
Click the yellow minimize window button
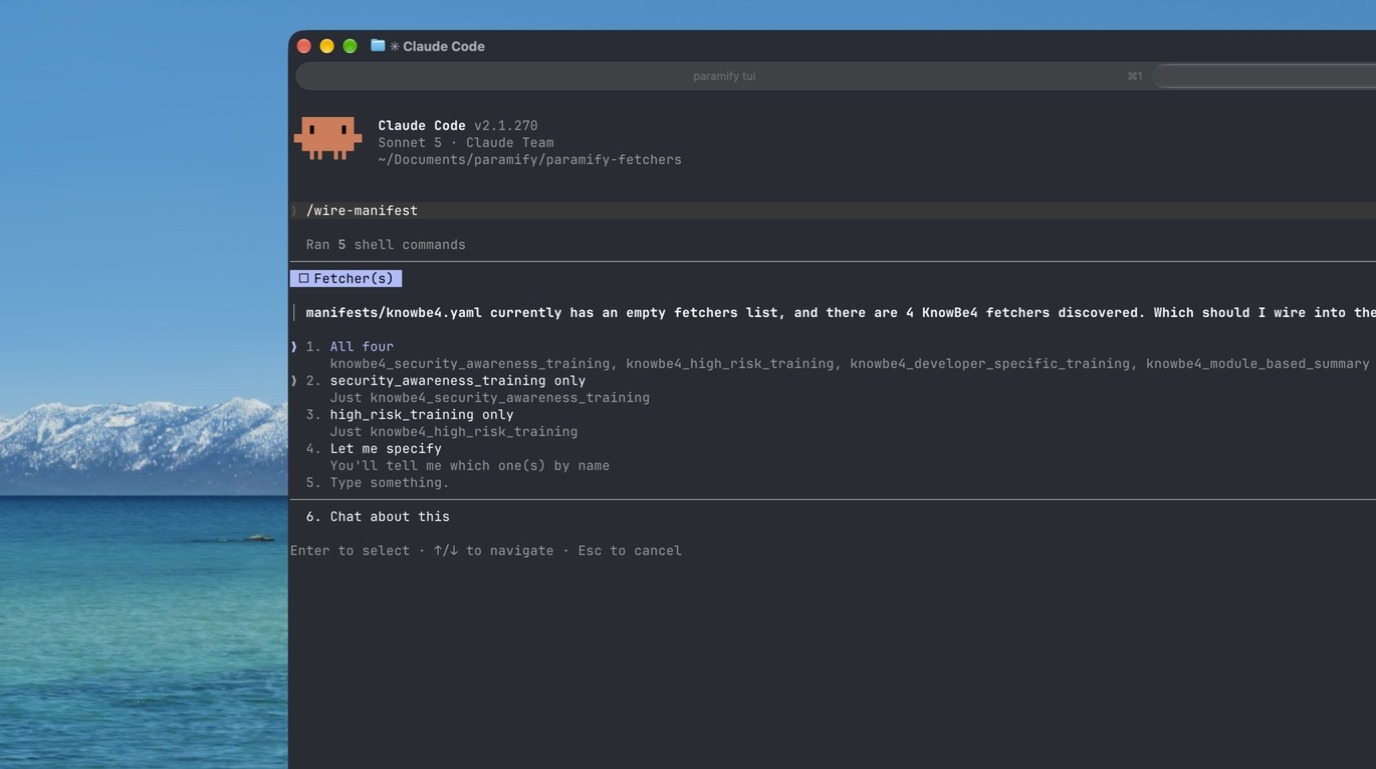[x=327, y=46]
